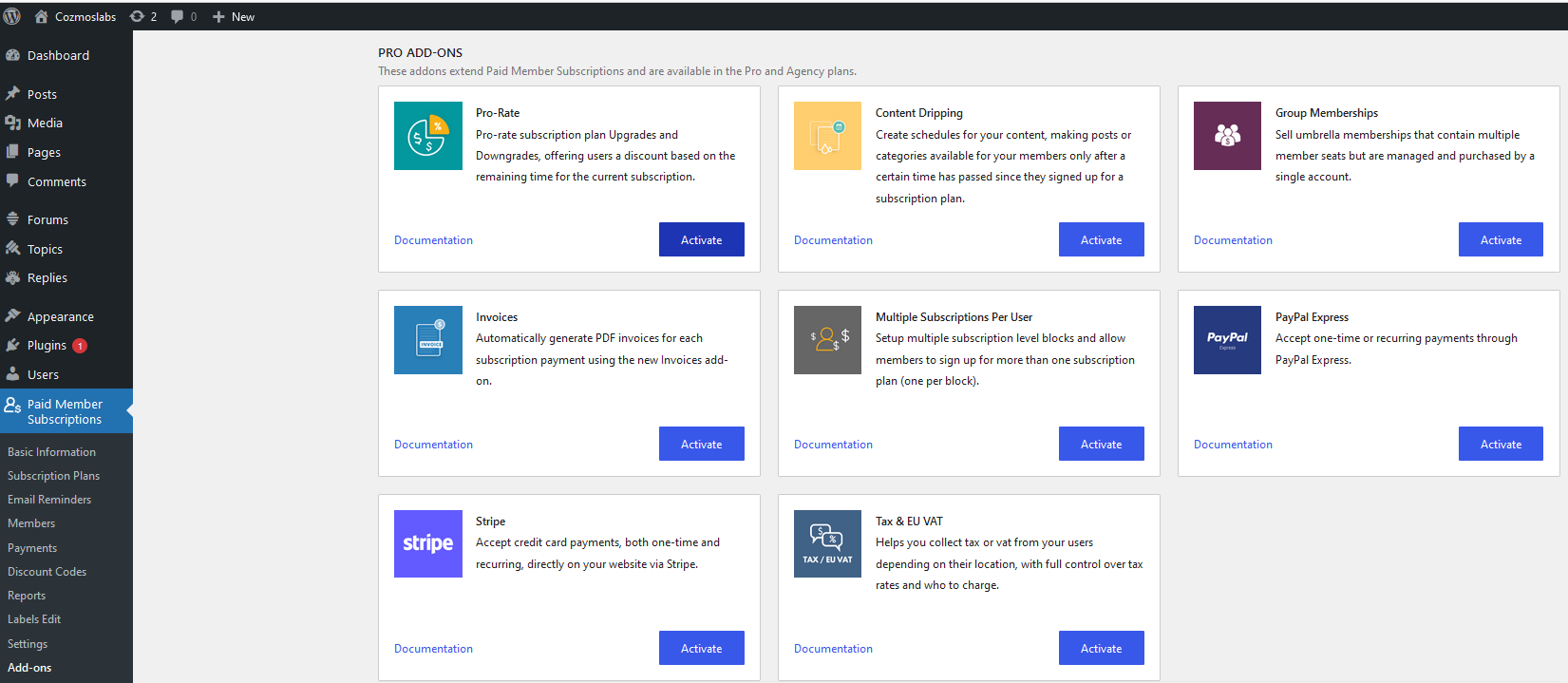1568x683 pixels.
Task: Activate the PayPal Express add-on
Action: [1501, 444]
